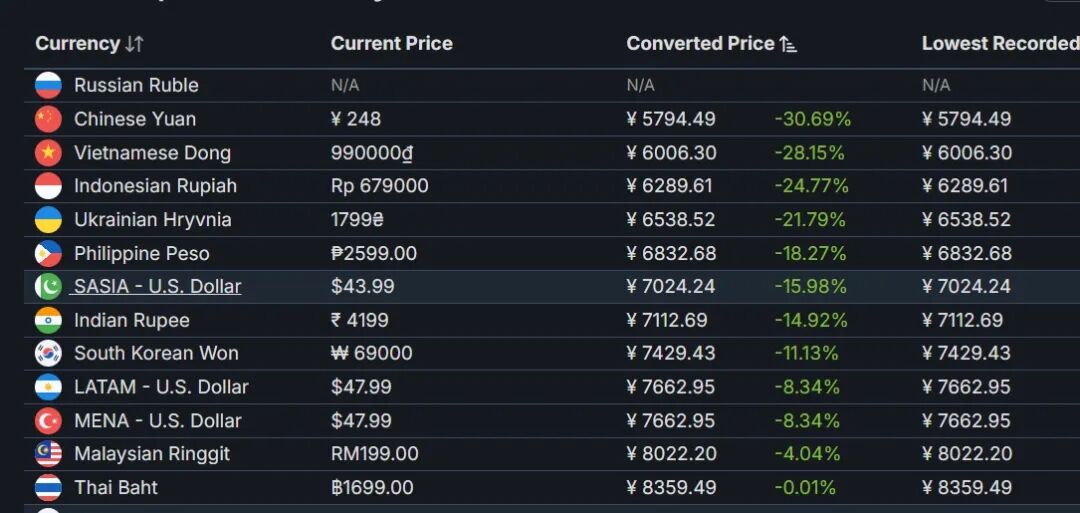Click the -30.69% Chinese Yuan difference
The image size is (1080, 513).
[x=813, y=119]
